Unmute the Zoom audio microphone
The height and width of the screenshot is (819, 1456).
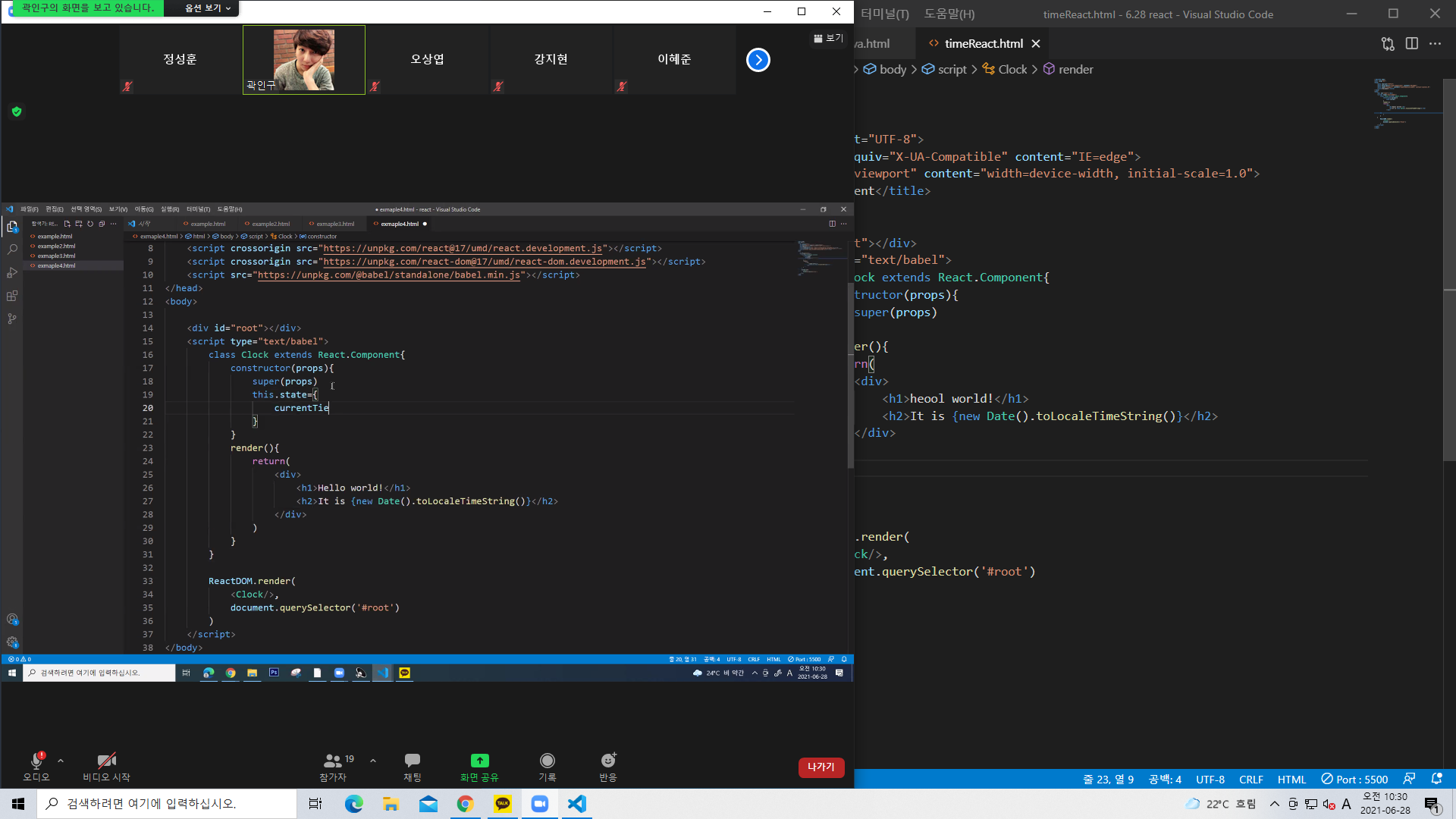coord(36,760)
